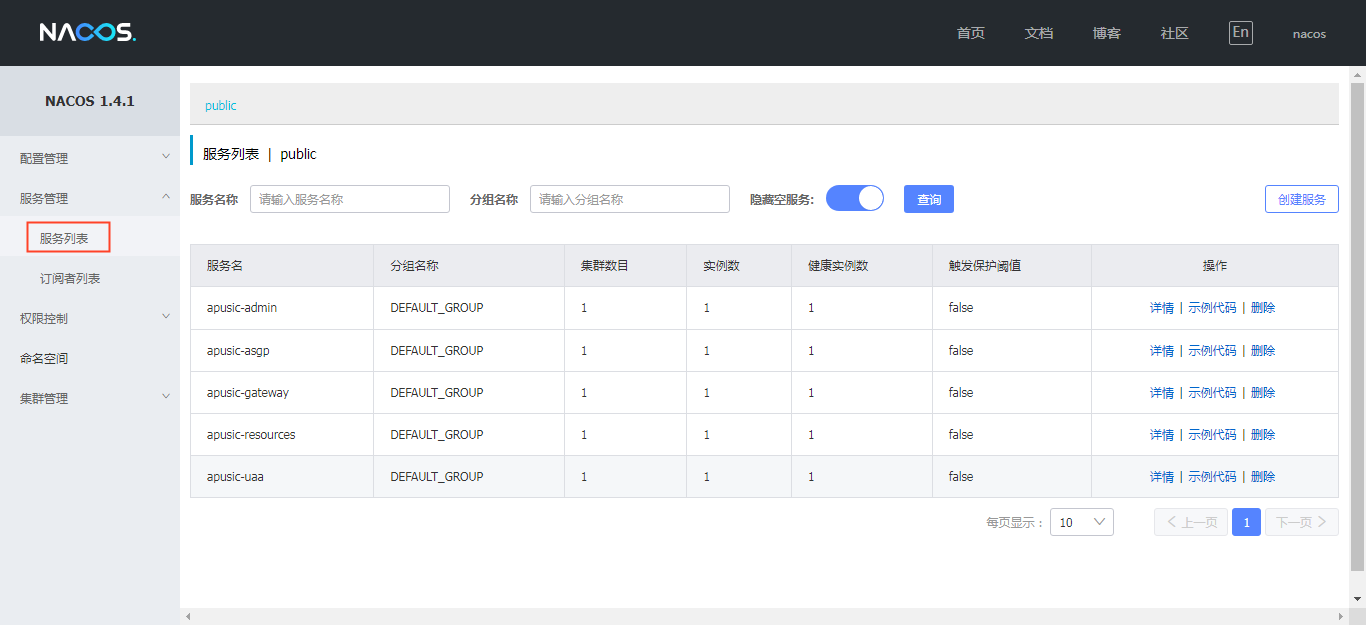Screen dimensions: 1366x625
Task: Click the horizontal scrollbar left arrow
Action: (x=188, y=616)
